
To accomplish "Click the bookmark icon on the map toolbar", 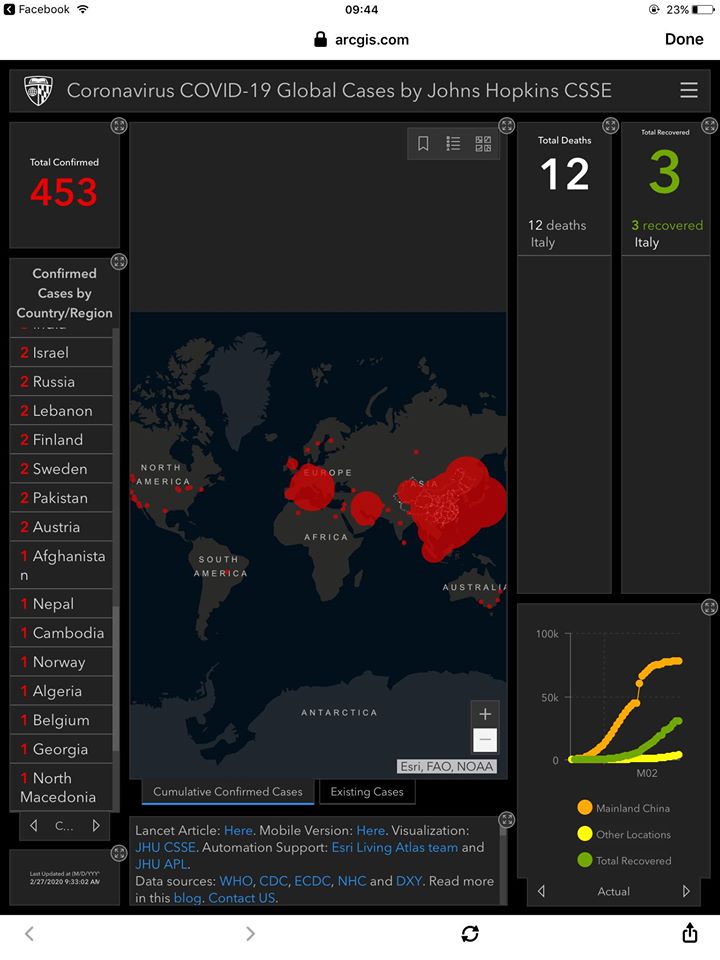I will [x=423, y=144].
